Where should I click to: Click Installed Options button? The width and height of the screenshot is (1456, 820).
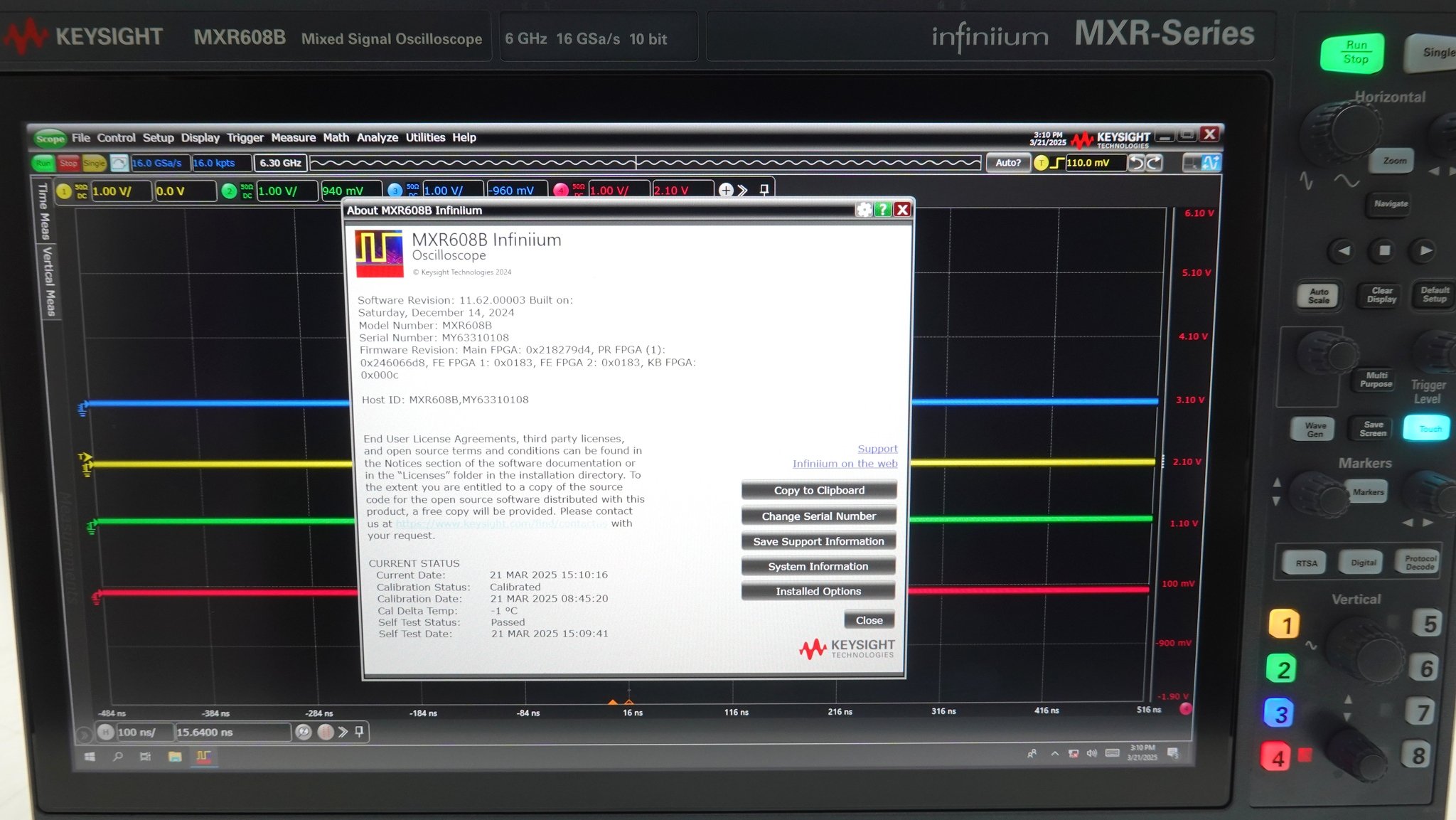[x=818, y=591]
